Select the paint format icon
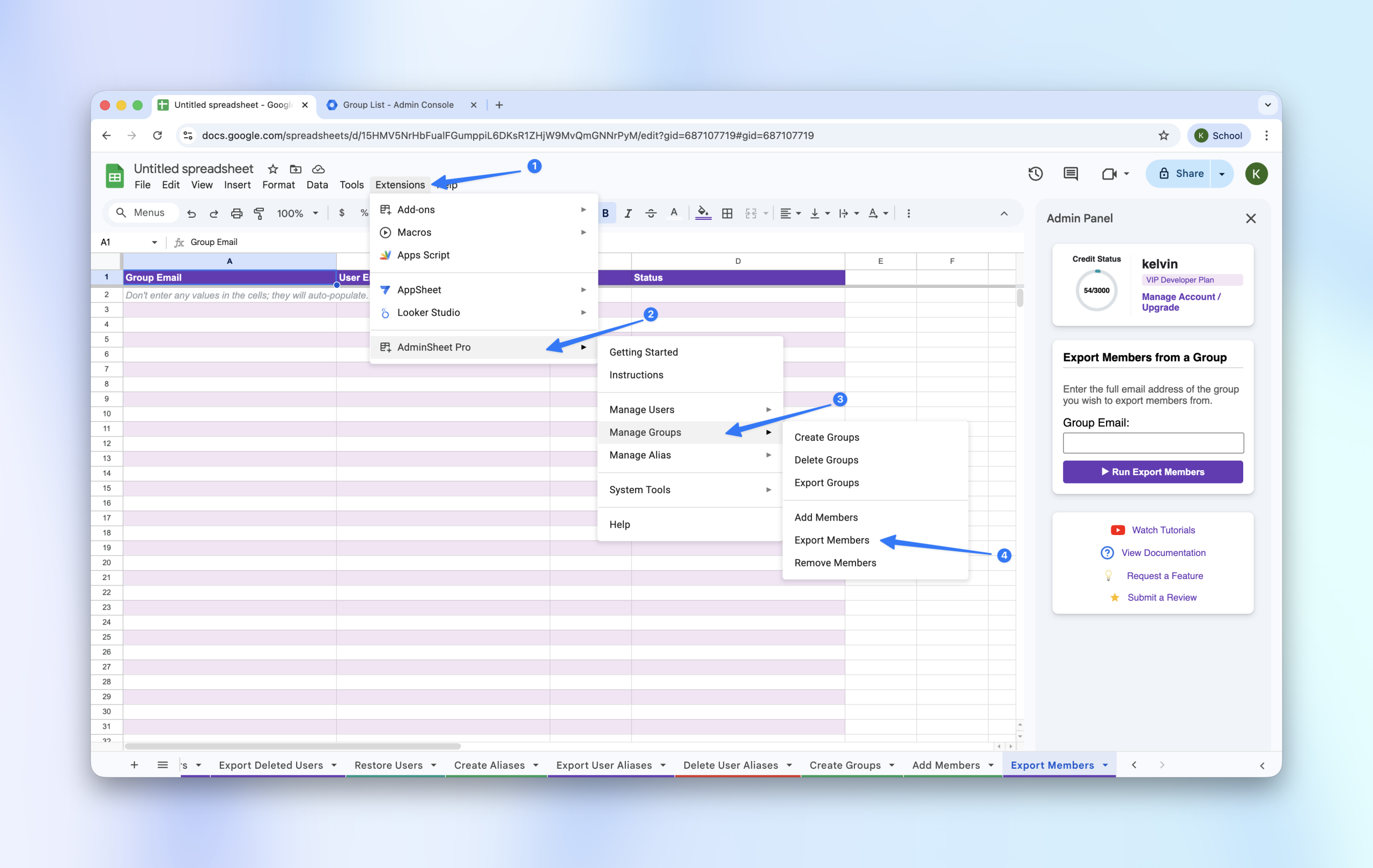The height and width of the screenshot is (868, 1373). click(259, 213)
